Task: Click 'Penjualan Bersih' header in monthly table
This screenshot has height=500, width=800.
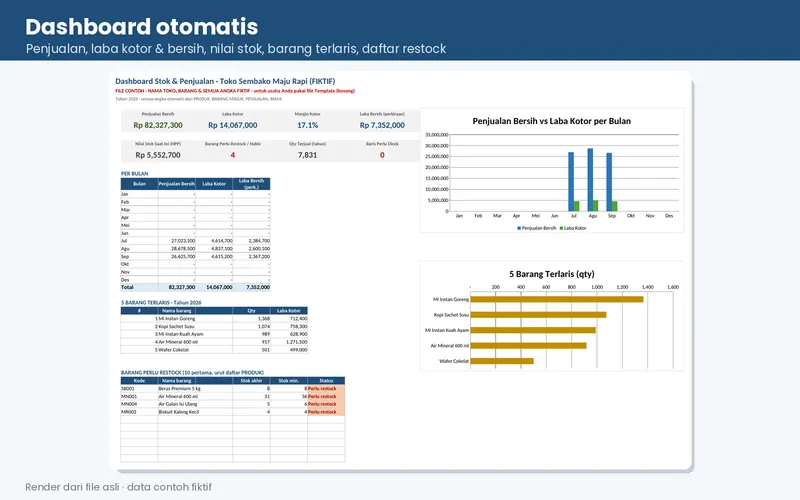Action: point(177,184)
